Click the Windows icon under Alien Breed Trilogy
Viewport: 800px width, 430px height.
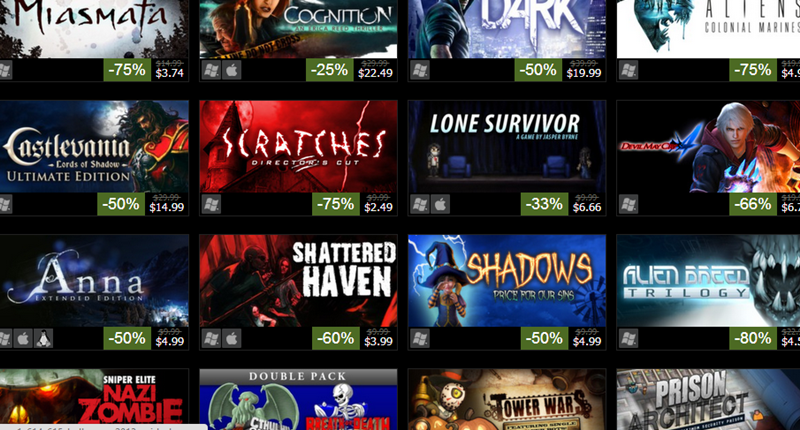click(x=629, y=339)
